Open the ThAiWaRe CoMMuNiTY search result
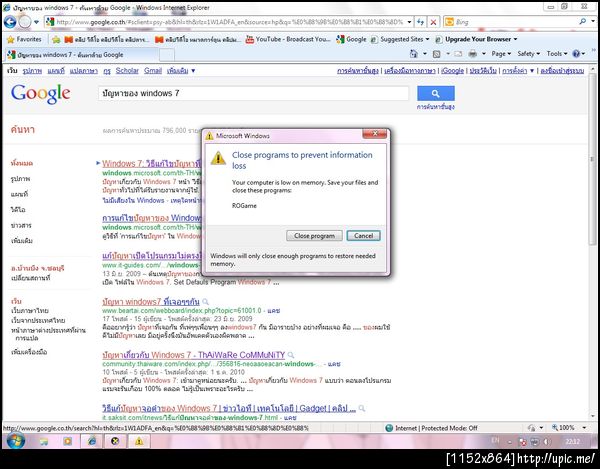600x469 pixels. pos(194,355)
